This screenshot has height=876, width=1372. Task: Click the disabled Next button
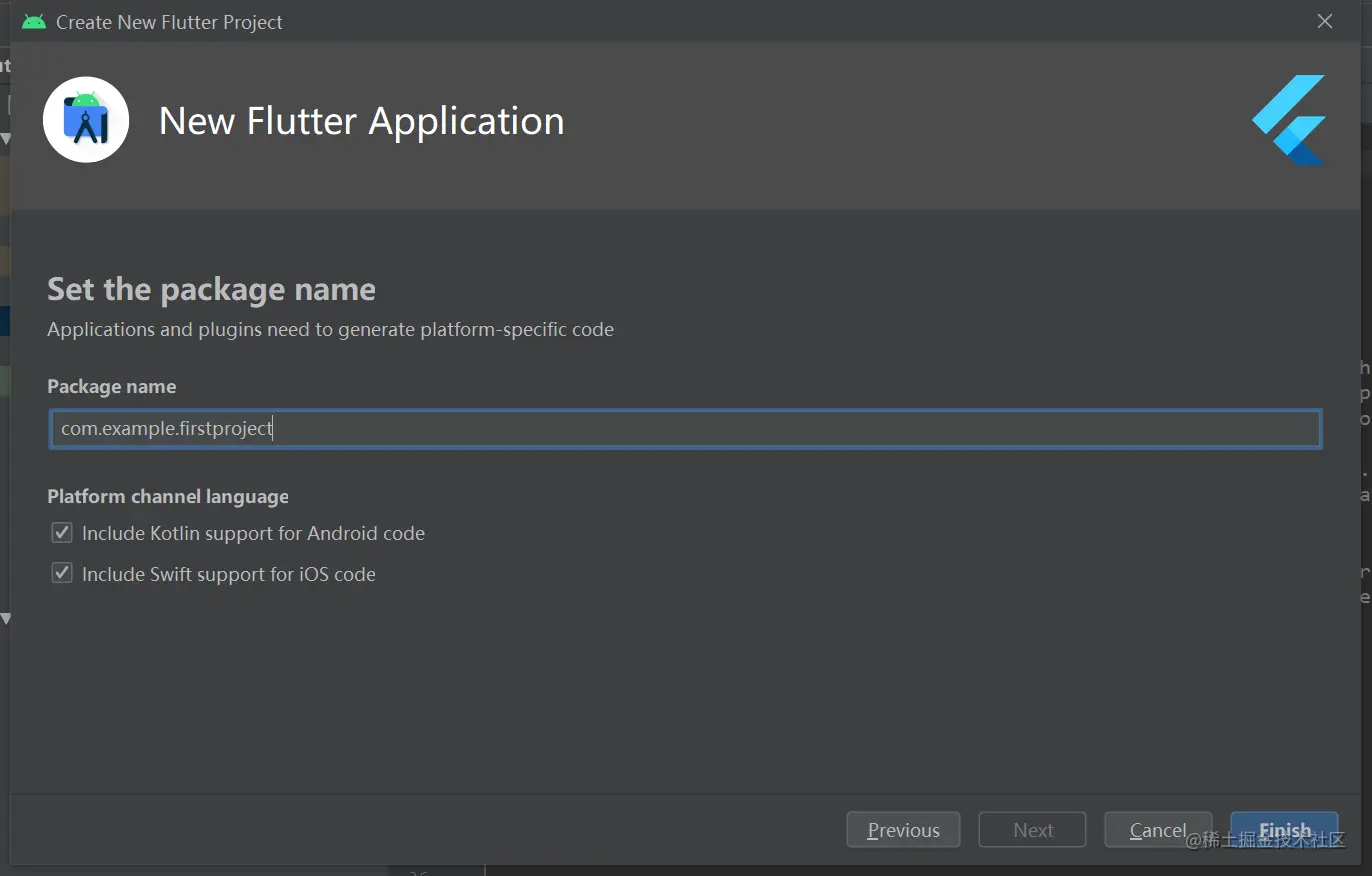coord(1032,830)
